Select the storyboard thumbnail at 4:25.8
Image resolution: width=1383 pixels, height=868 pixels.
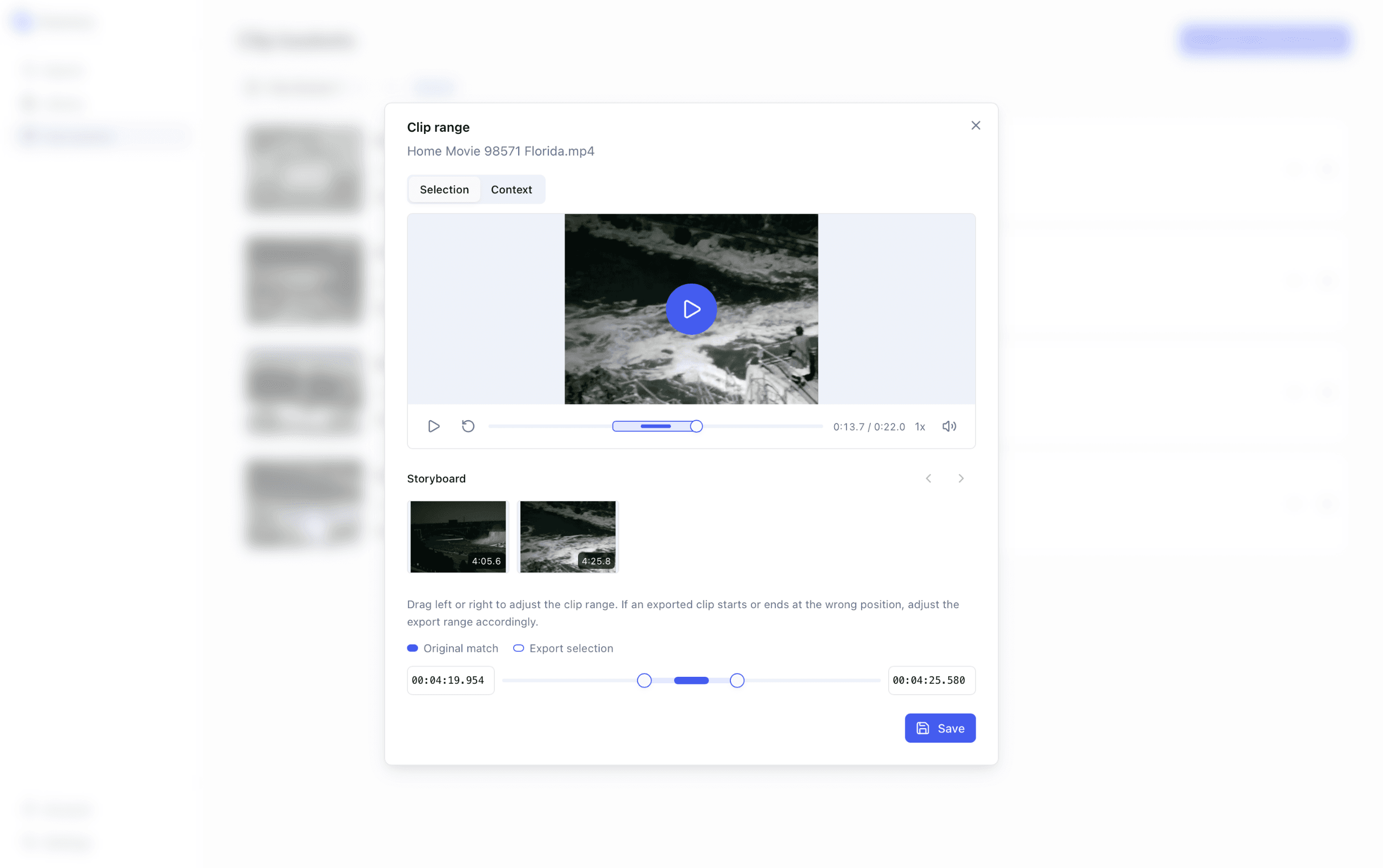[567, 536]
